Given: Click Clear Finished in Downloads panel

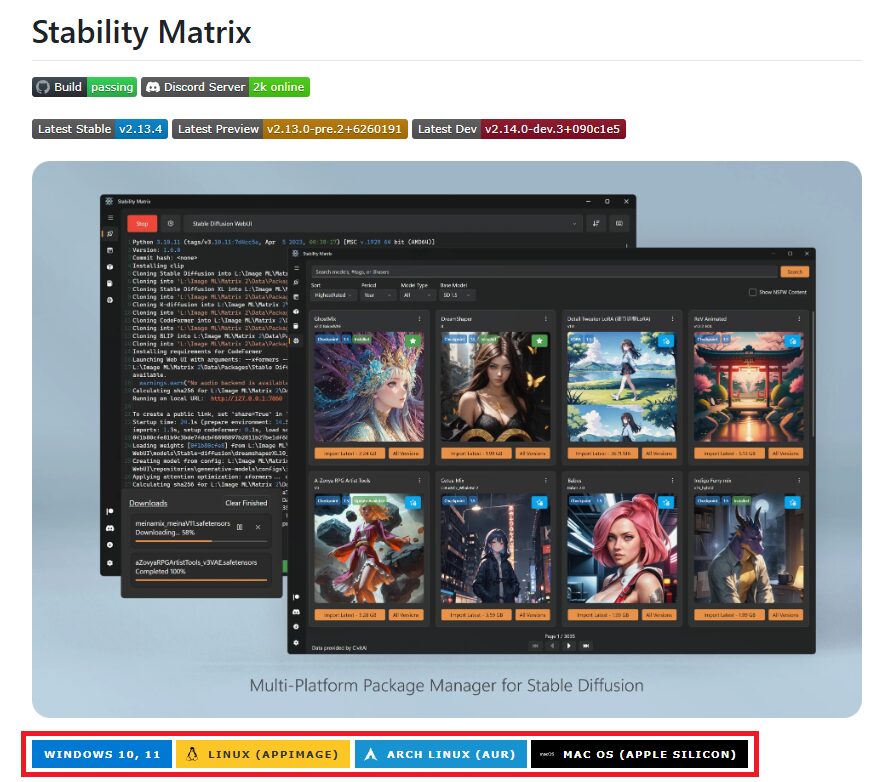Looking at the screenshot, I should tap(246, 503).
